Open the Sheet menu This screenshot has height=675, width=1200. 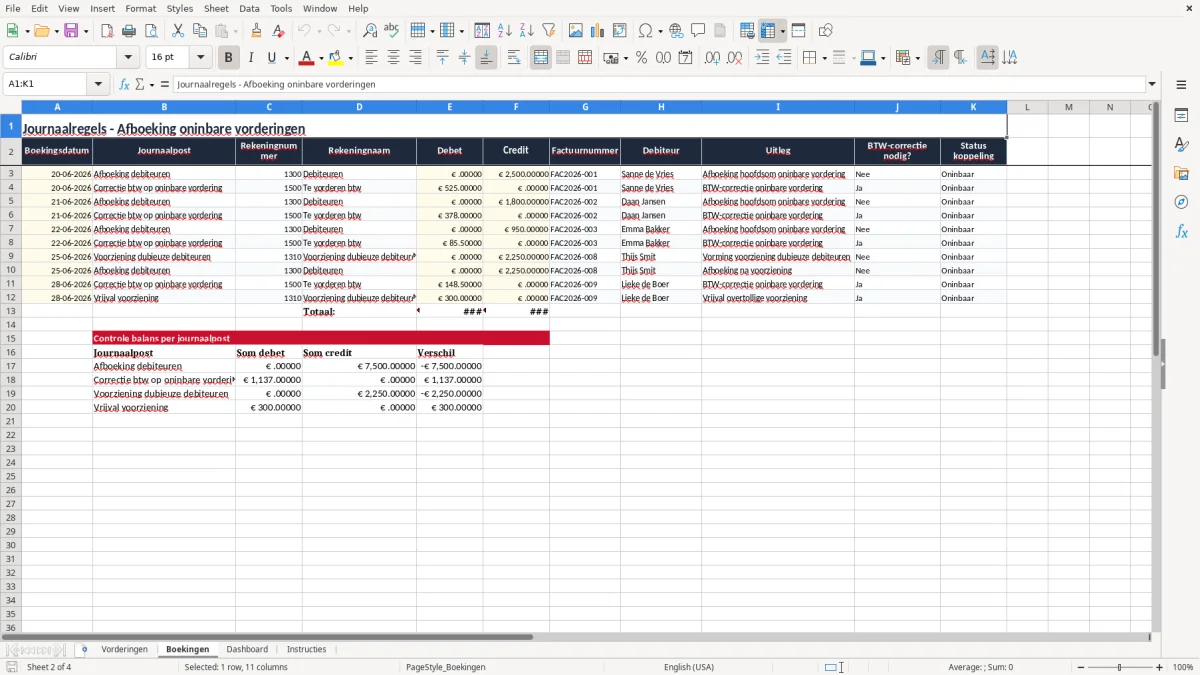tap(216, 8)
